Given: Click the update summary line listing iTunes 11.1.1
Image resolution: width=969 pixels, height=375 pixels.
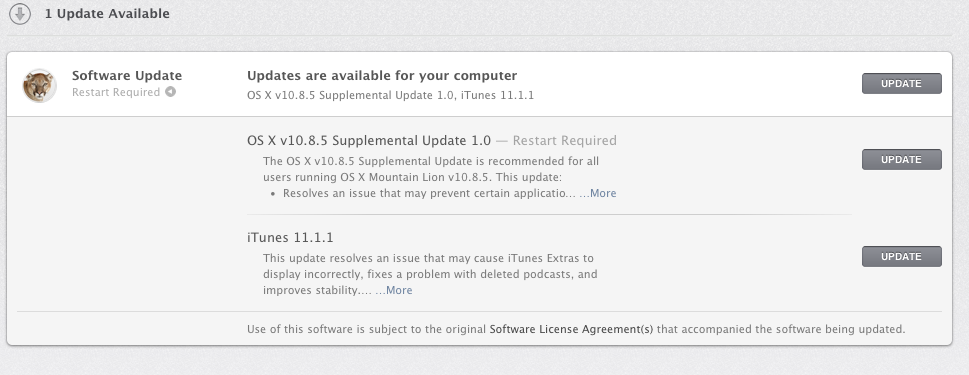Looking at the screenshot, I should [x=390, y=95].
